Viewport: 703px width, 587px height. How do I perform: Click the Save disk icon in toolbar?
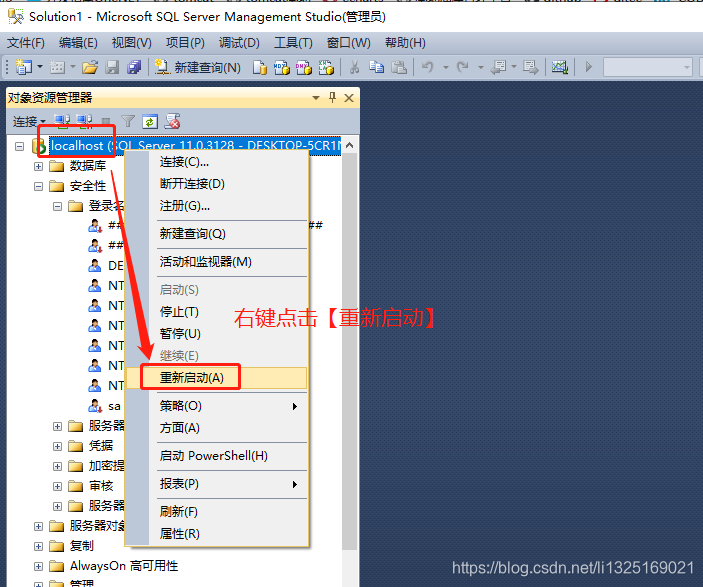coord(112,67)
